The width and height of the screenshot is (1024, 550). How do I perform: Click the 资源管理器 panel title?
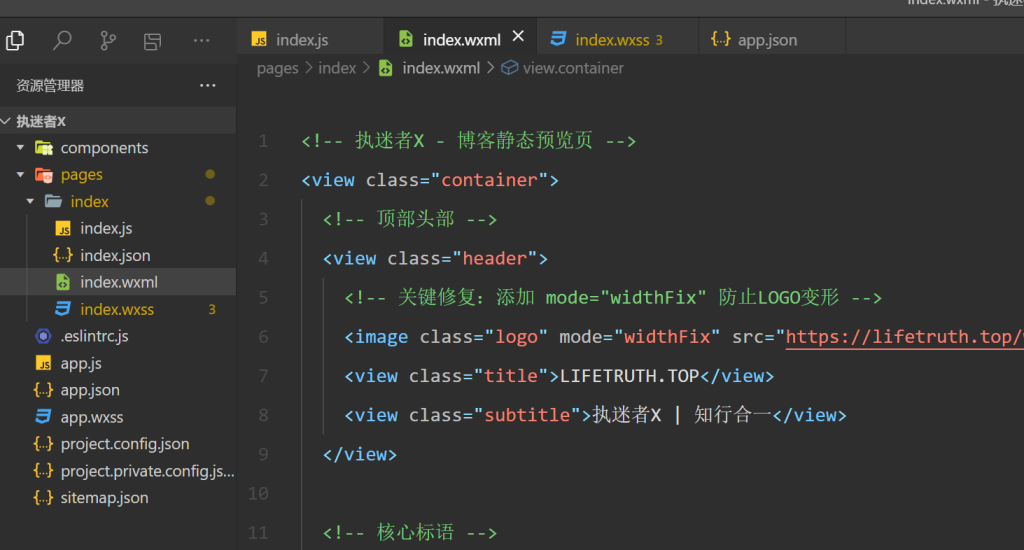[x=50, y=86]
